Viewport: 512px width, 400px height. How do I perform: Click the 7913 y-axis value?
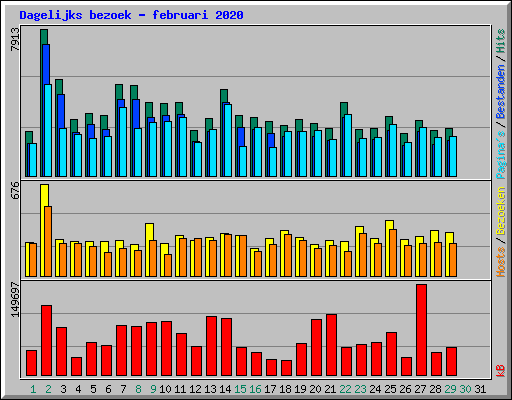click(15, 39)
